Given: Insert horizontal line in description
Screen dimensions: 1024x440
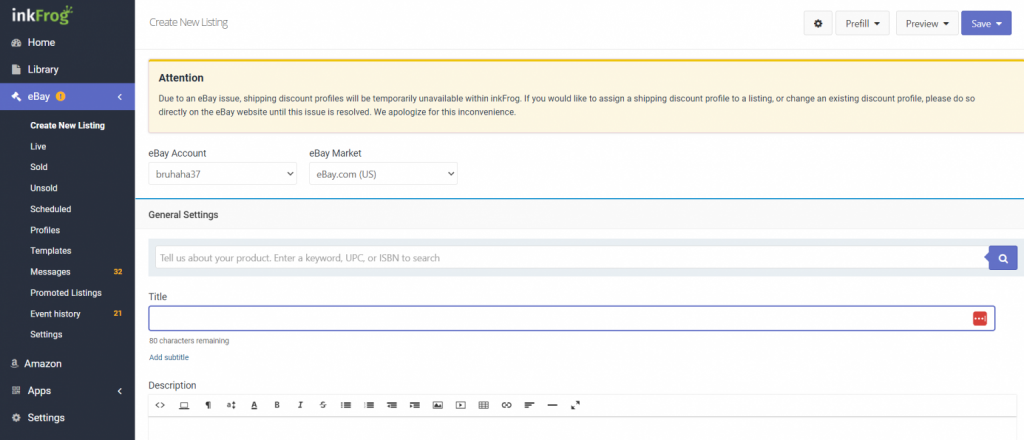Looking at the screenshot, I should (552, 405).
